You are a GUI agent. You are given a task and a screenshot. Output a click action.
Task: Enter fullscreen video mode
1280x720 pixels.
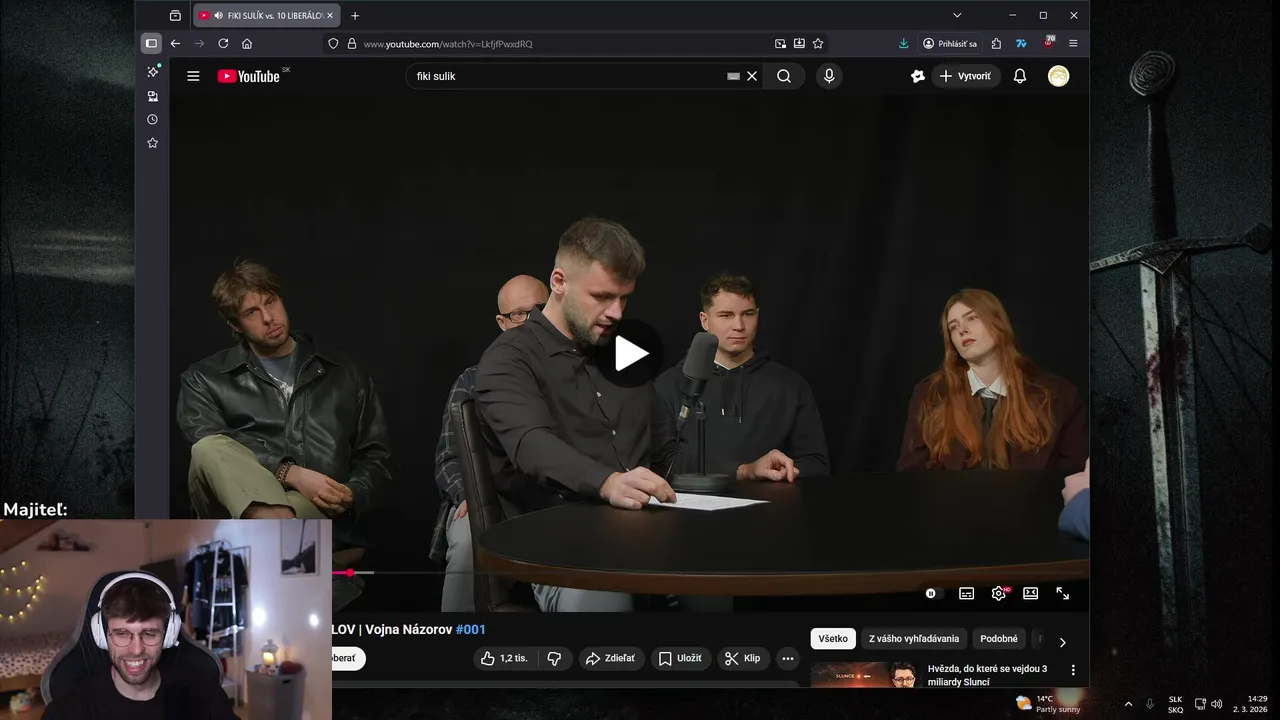(1062, 593)
